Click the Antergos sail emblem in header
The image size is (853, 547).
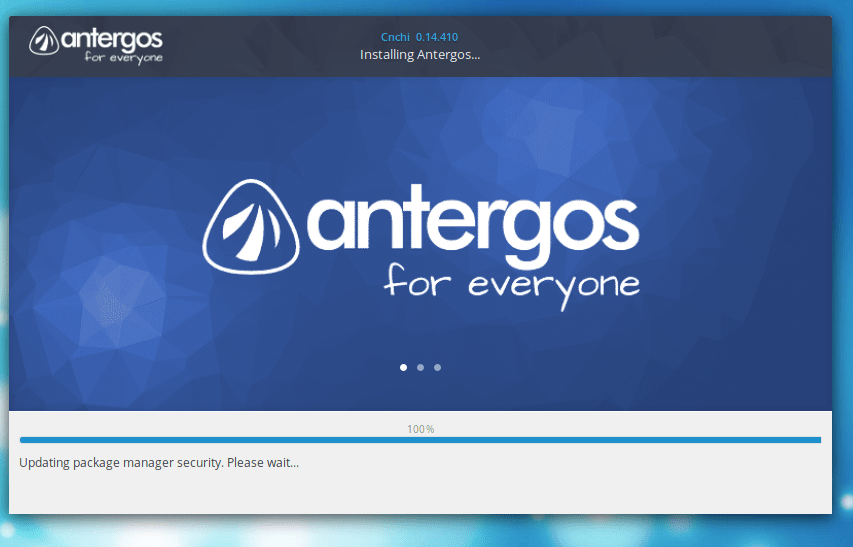coord(45,41)
